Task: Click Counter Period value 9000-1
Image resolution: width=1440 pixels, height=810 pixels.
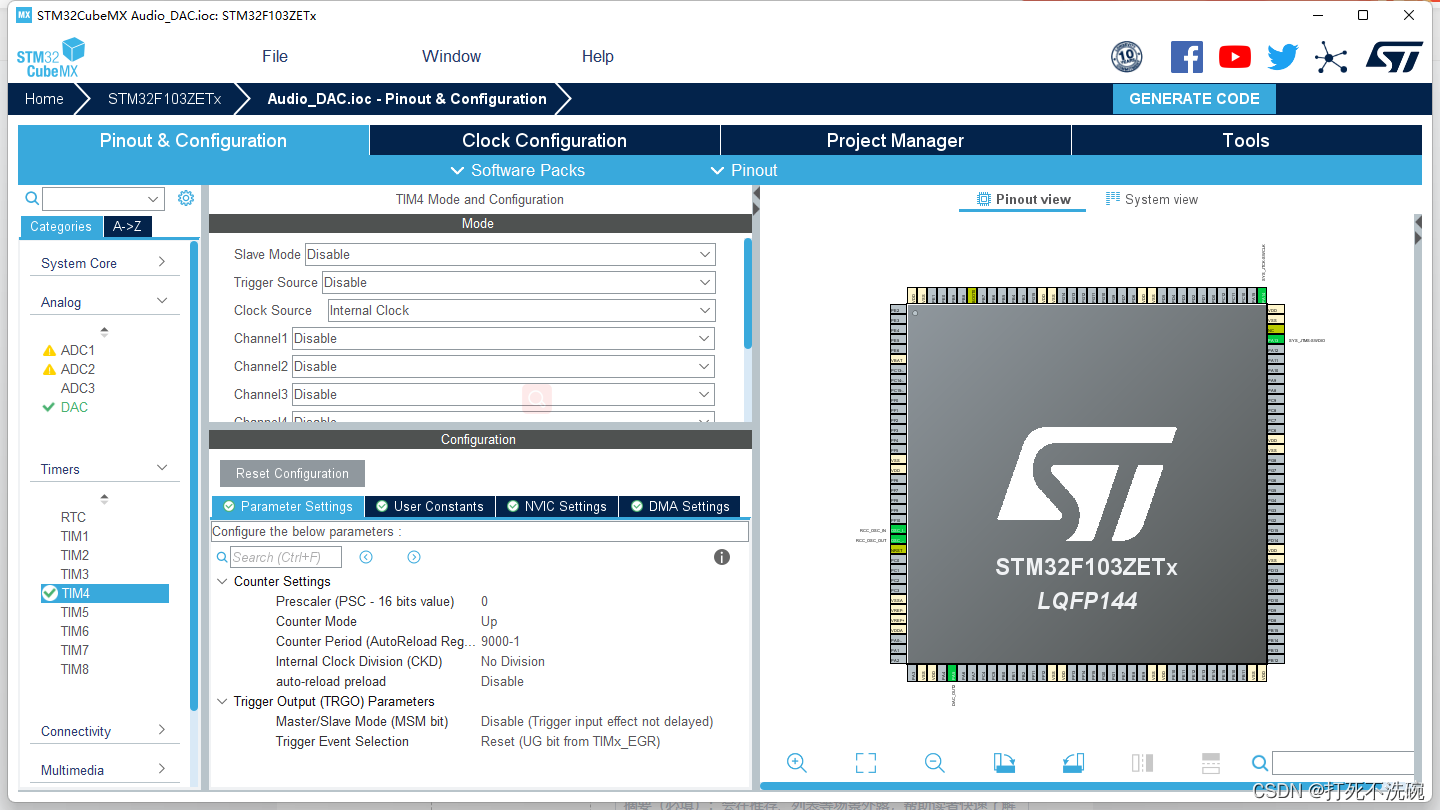Action: (500, 641)
